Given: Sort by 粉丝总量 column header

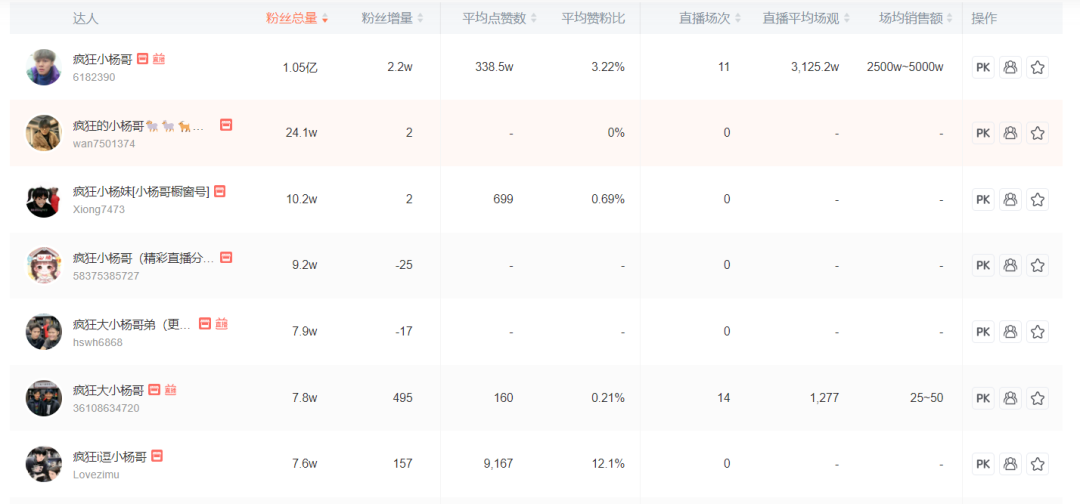Looking at the screenshot, I should click(296, 18).
